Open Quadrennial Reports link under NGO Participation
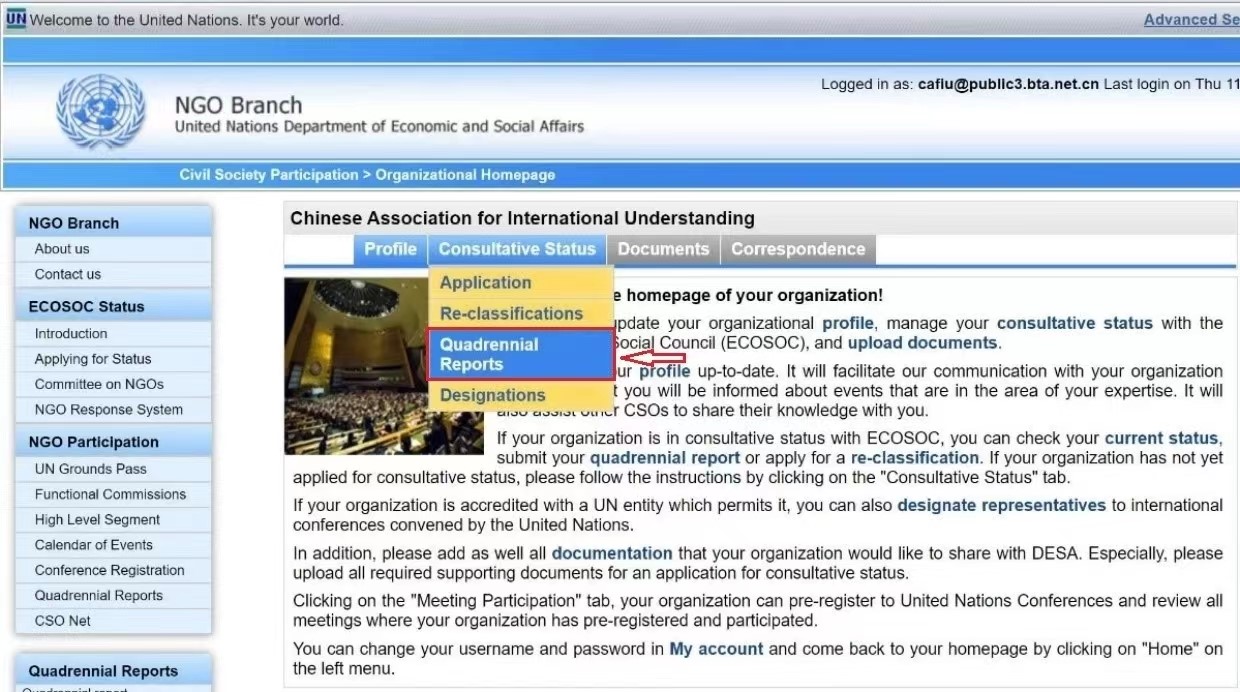Image resolution: width=1240 pixels, height=692 pixels. click(99, 595)
